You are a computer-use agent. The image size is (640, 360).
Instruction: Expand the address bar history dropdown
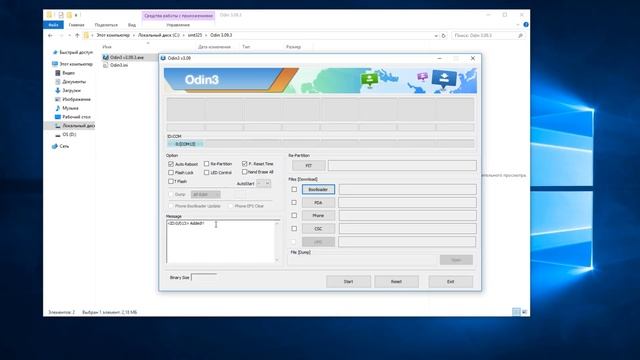(436, 36)
